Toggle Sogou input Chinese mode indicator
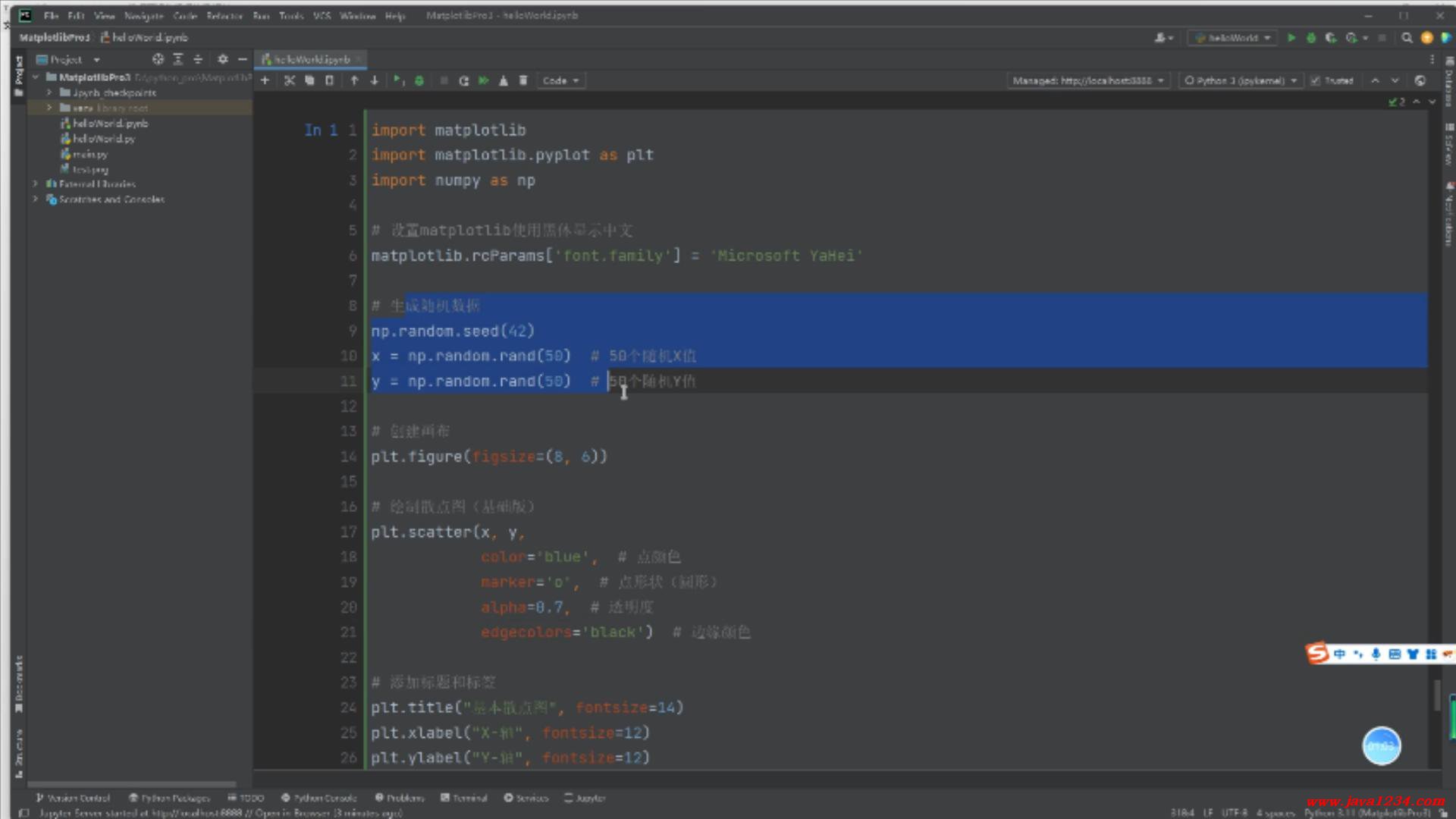The width and height of the screenshot is (1456, 819). (x=1339, y=654)
